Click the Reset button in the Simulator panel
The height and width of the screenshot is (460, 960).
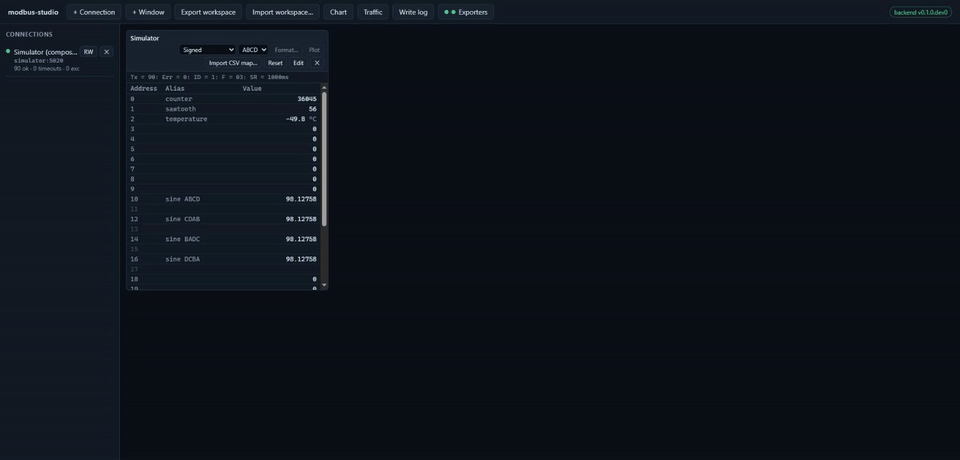tap(276, 63)
